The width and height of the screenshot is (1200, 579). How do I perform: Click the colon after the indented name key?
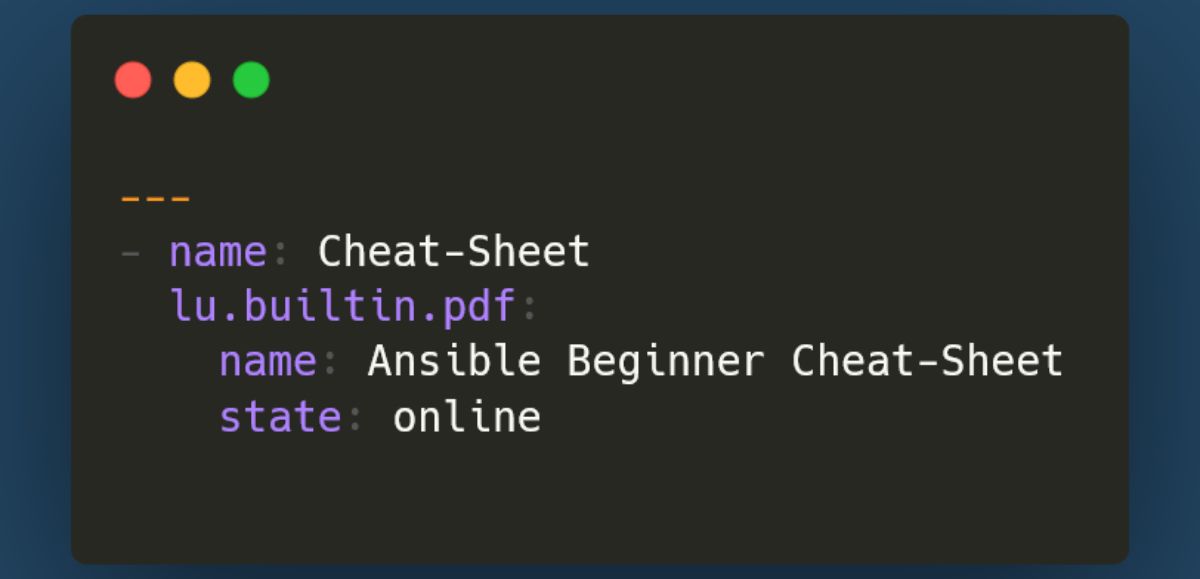click(329, 363)
